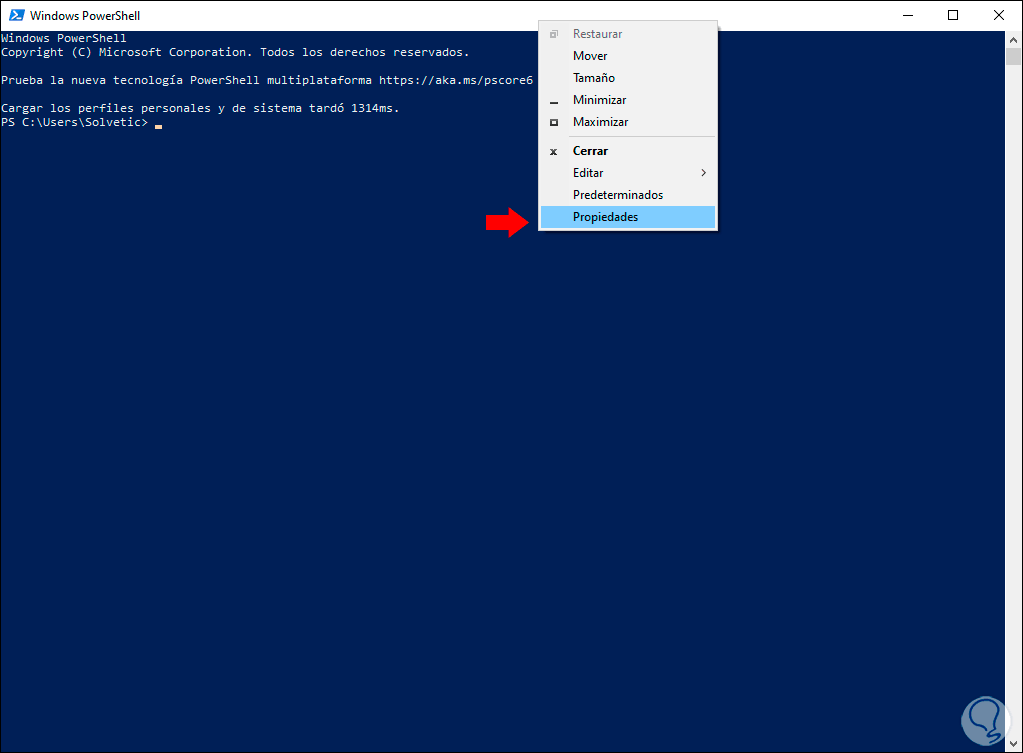
Task: Click the scrollbar up arrow
Action: 1013,40
